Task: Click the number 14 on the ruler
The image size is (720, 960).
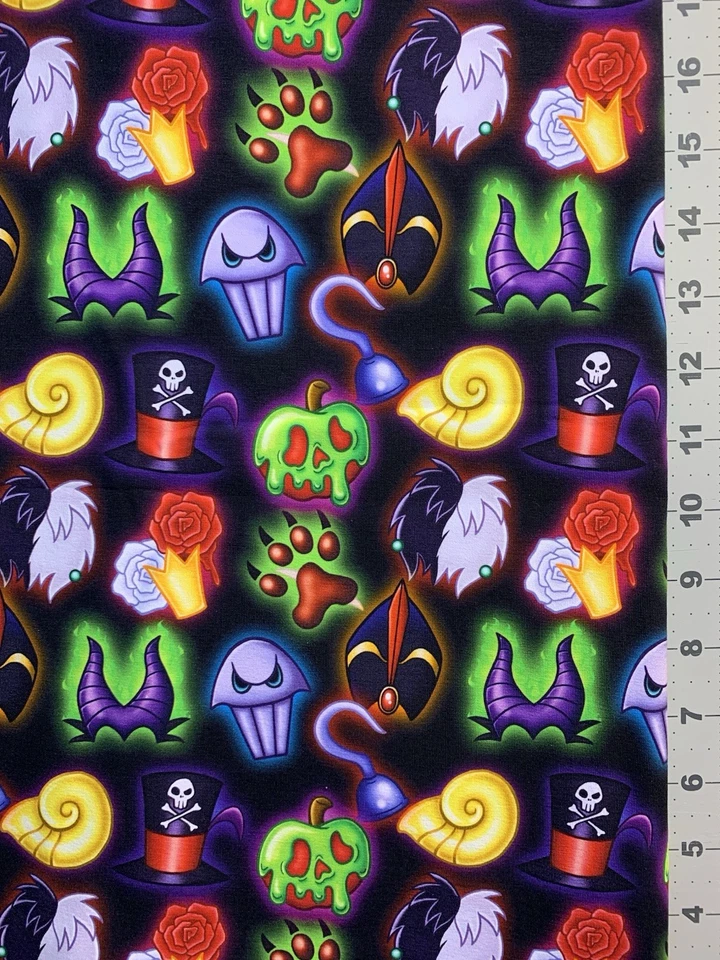Action: 690,222
